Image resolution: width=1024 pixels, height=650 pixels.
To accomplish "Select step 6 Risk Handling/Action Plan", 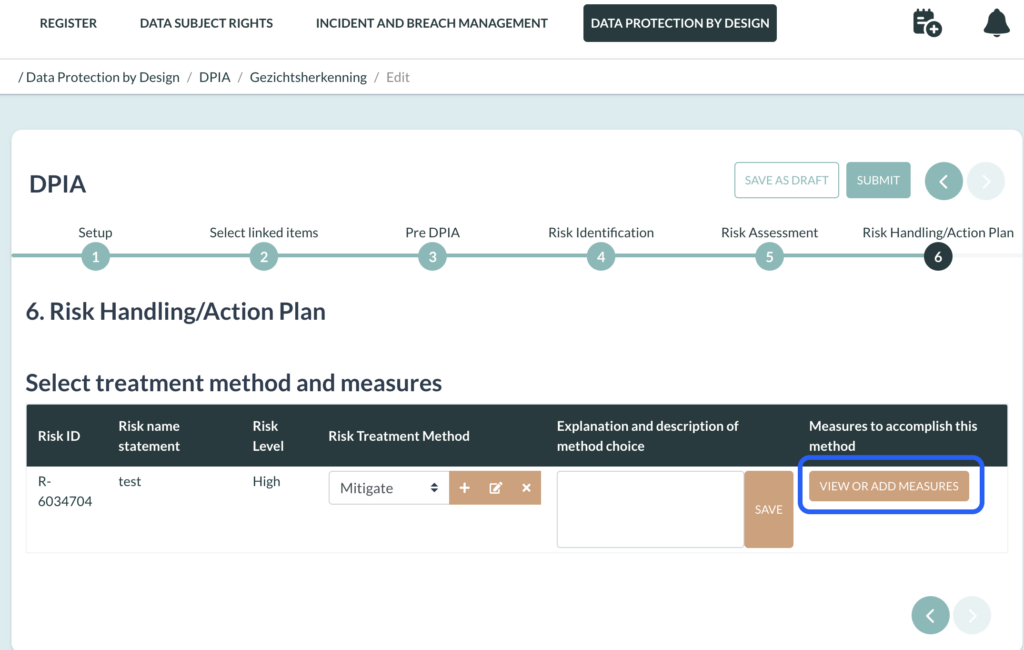I will coord(938,257).
